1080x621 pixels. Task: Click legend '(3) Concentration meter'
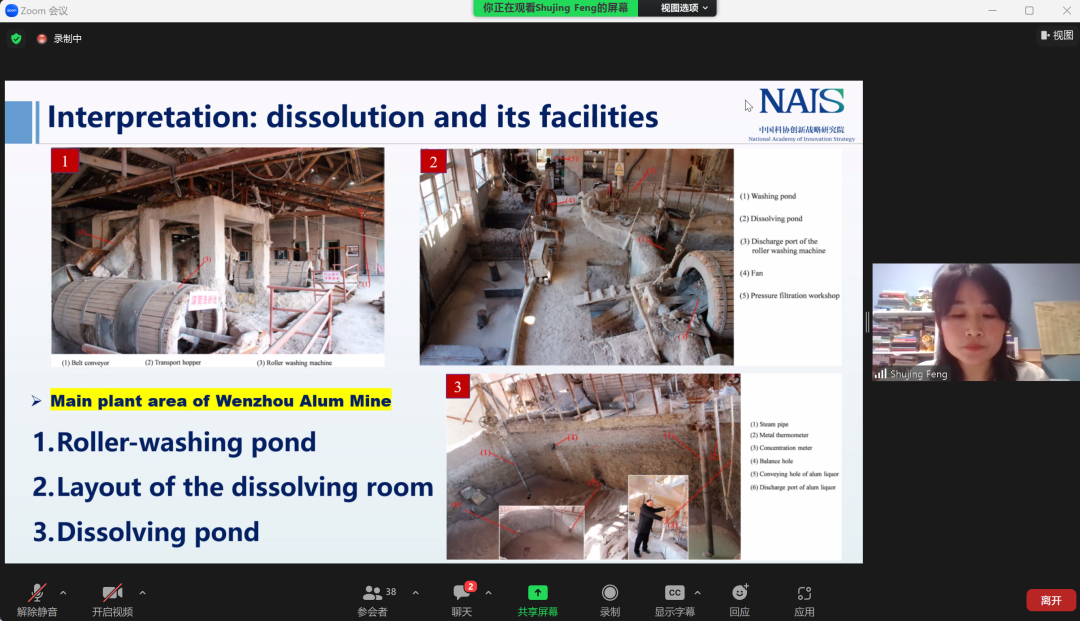pos(781,448)
